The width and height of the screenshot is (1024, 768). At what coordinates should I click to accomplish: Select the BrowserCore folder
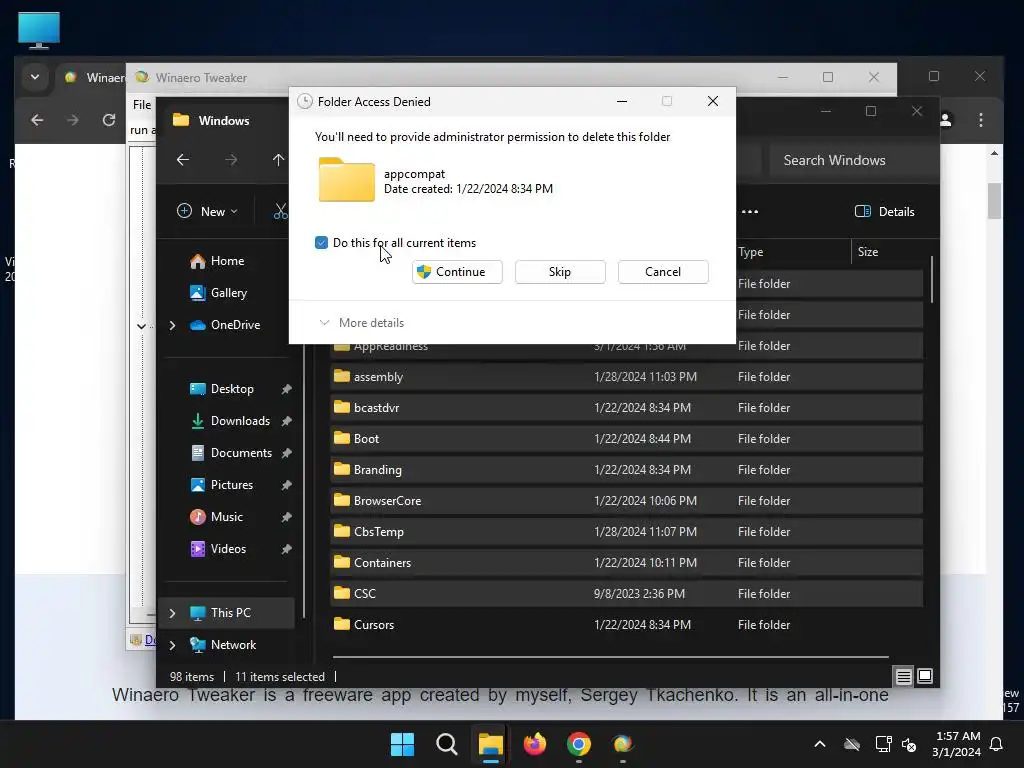pyautogui.click(x=626, y=501)
